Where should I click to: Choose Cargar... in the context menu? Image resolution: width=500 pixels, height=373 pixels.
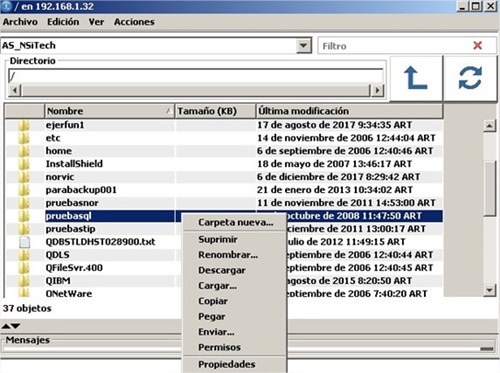point(235,286)
